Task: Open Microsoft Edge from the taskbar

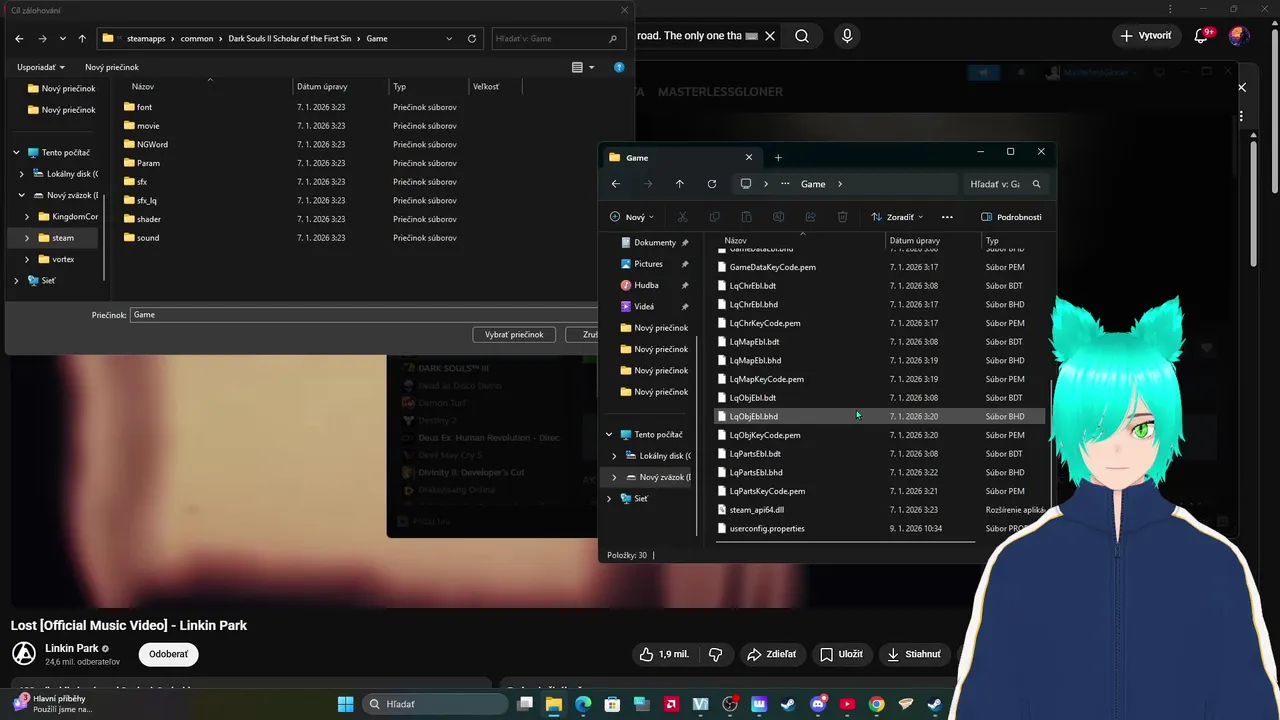Action: (x=583, y=704)
